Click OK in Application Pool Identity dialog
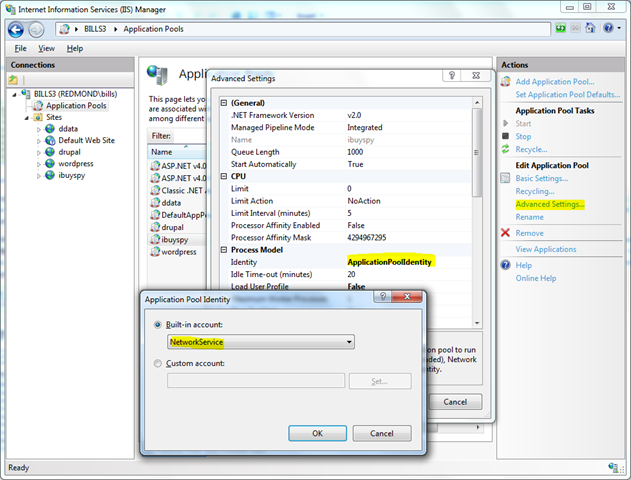The height and width of the screenshot is (480, 631). click(x=318, y=433)
